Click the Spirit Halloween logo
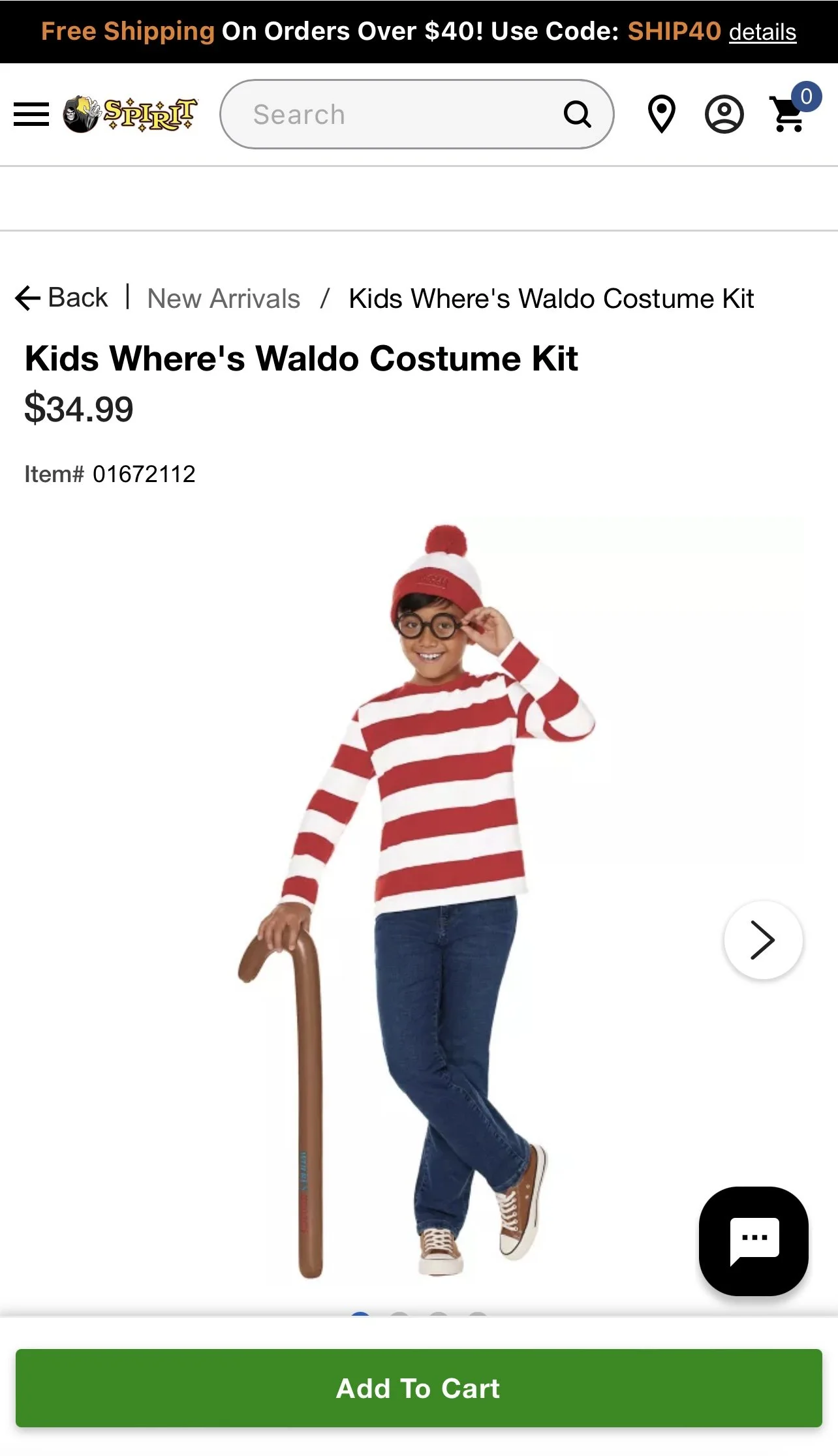This screenshot has height=1456, width=838. tap(130, 114)
